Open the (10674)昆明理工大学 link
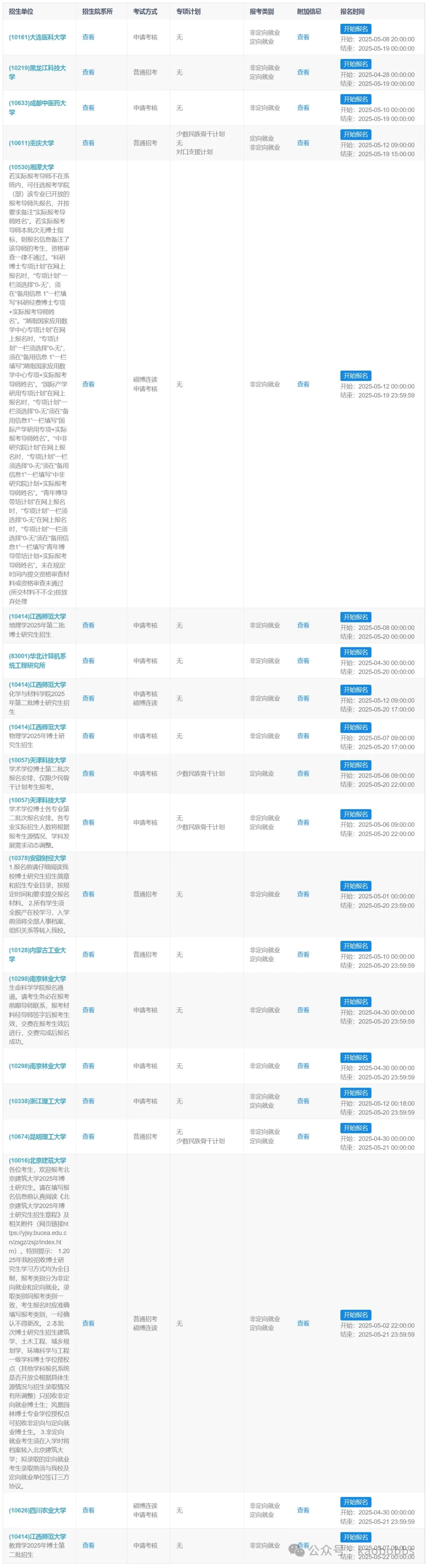 click(37, 1137)
